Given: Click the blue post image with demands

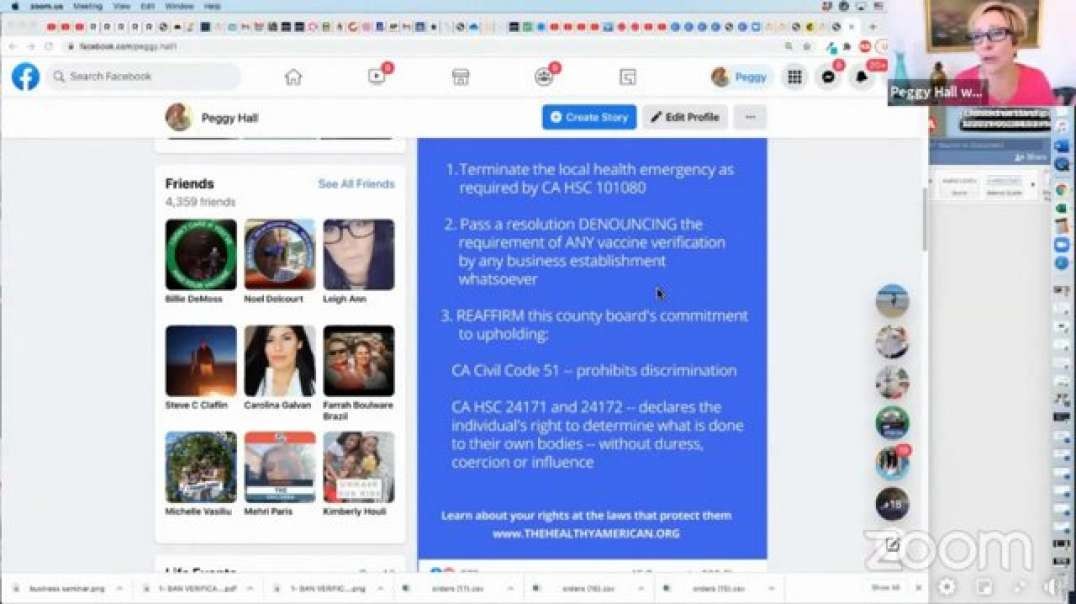Looking at the screenshot, I should point(592,348).
